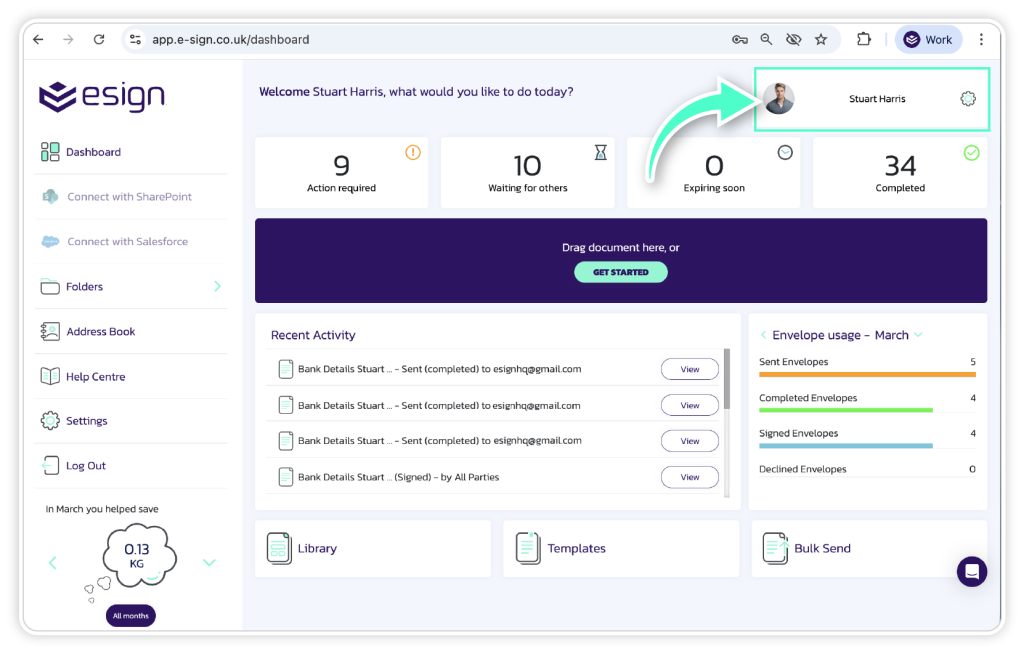This screenshot has width=1024, height=654.
Task: Open Address Book from the sidebar
Action: pyautogui.click(x=100, y=332)
